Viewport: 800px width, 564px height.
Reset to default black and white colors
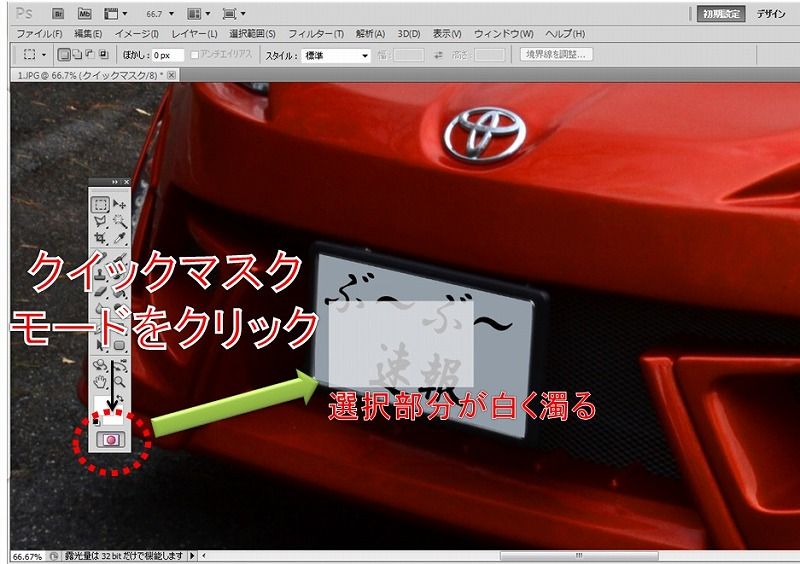point(95,422)
